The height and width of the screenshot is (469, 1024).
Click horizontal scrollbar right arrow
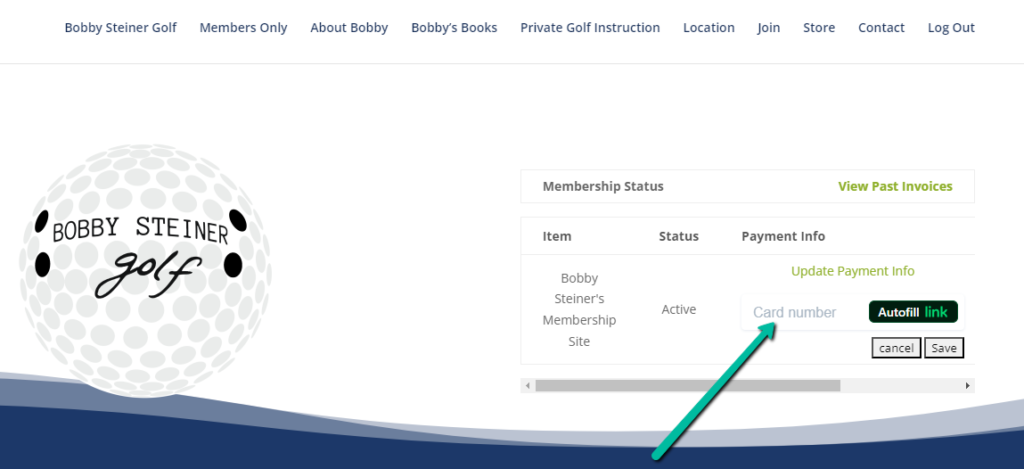click(x=968, y=385)
